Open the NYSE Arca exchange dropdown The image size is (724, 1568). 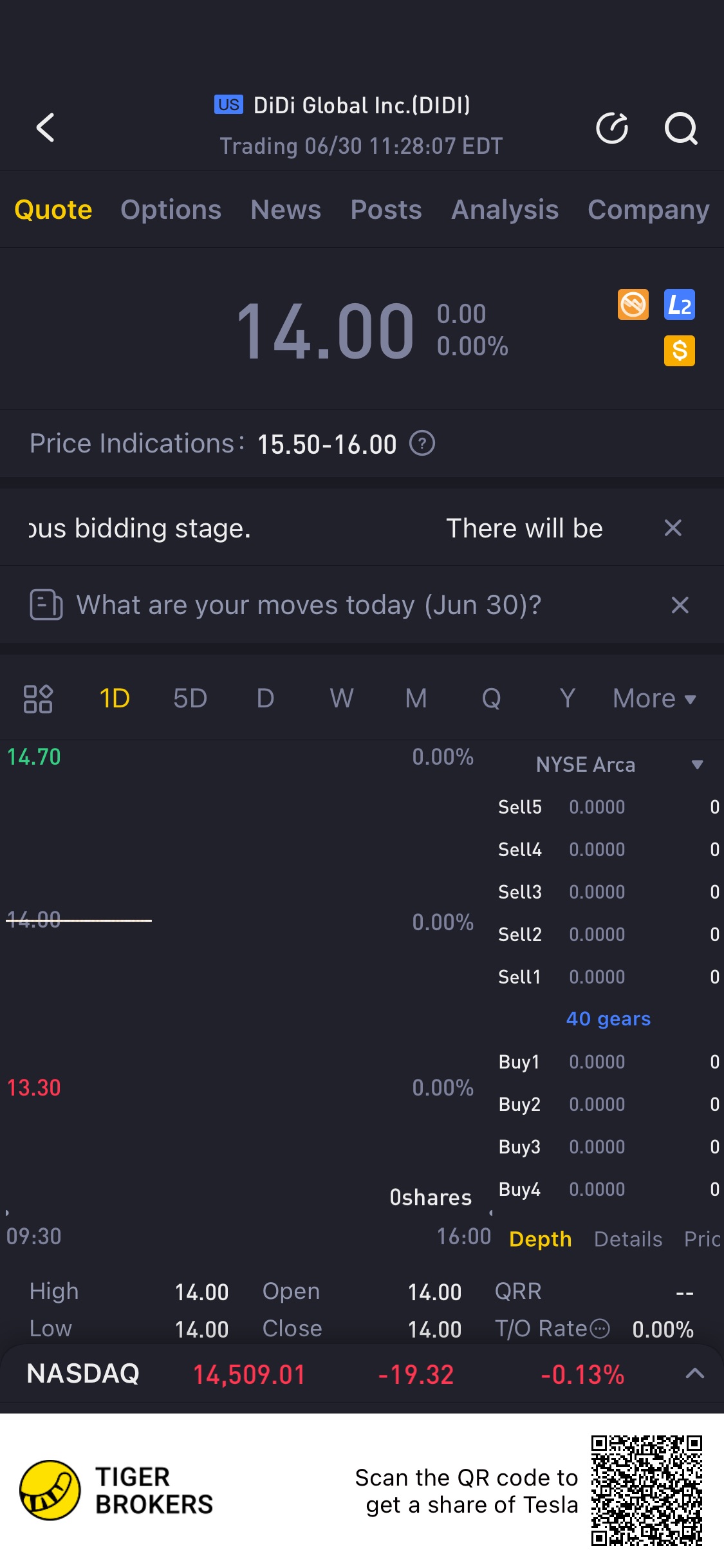[697, 765]
